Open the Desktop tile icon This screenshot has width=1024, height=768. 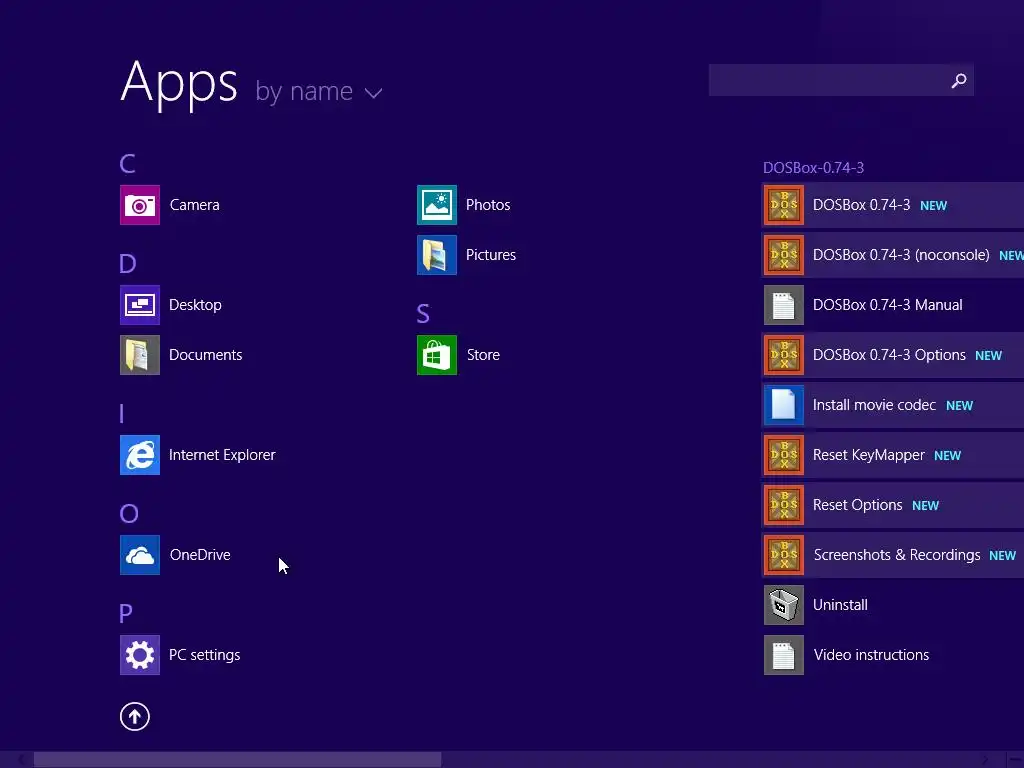[140, 305]
